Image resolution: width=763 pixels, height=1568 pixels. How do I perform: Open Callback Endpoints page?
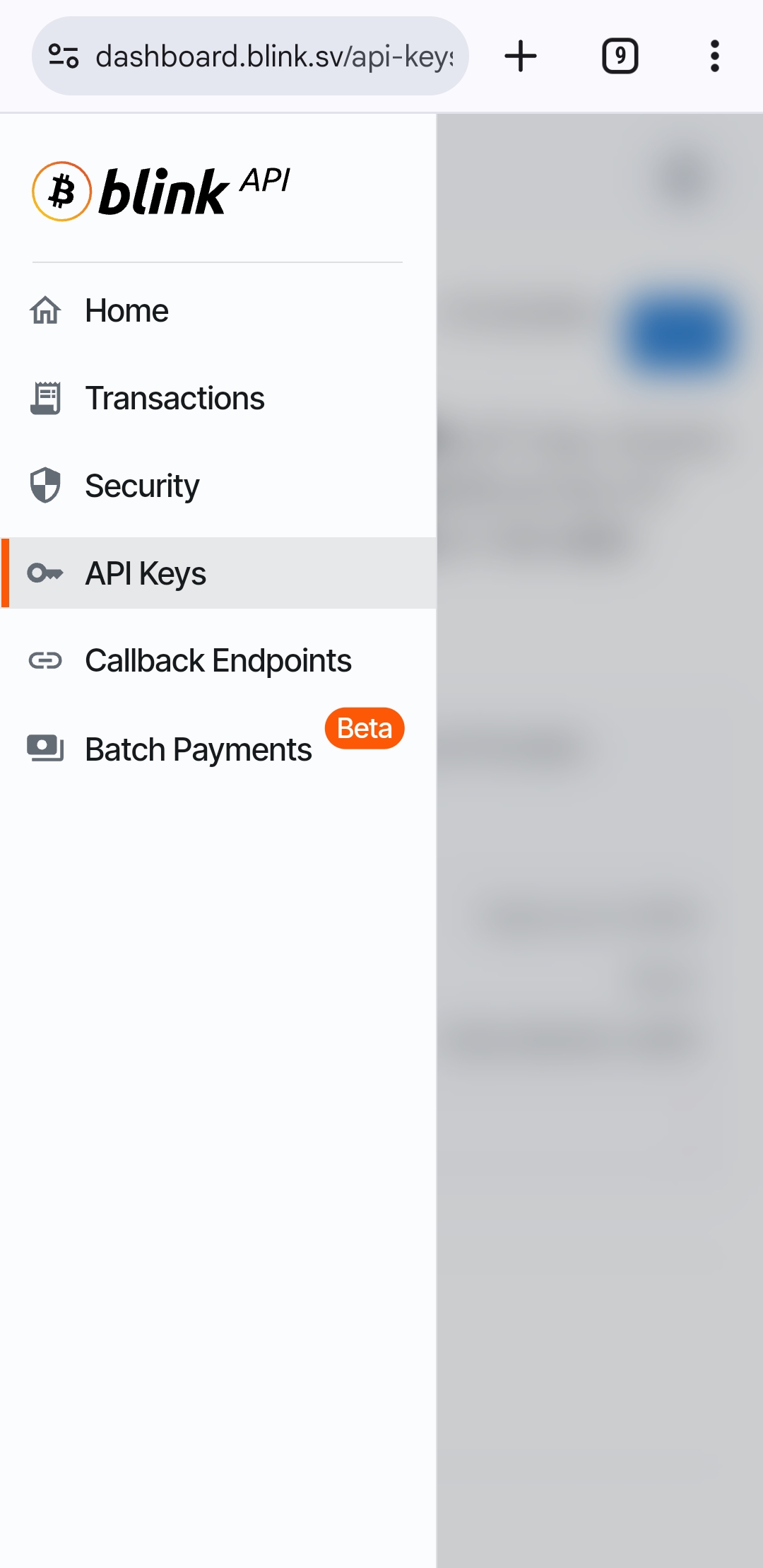pyautogui.click(x=218, y=661)
